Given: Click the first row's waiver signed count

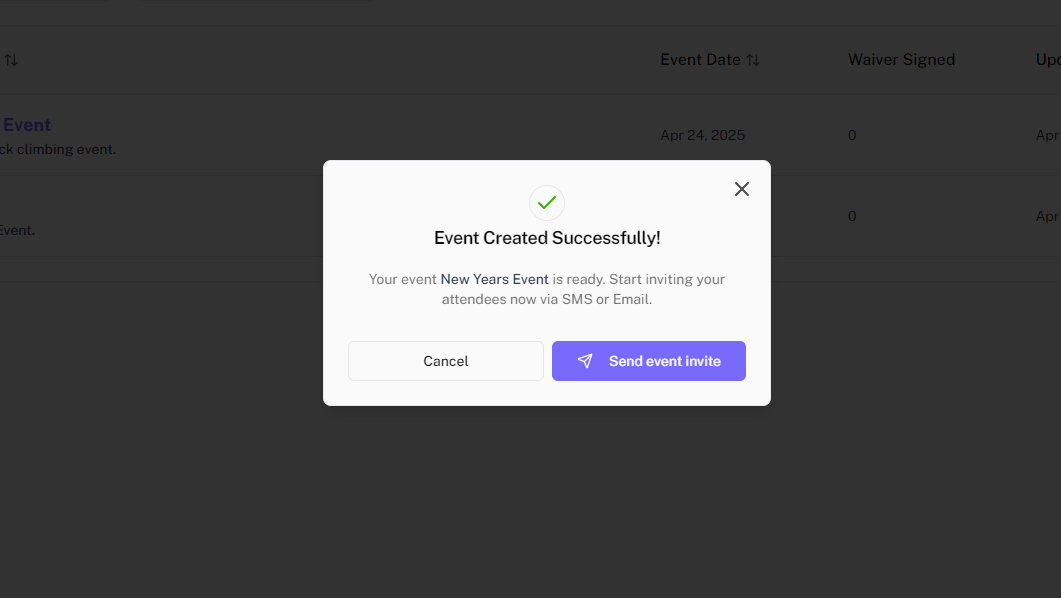Looking at the screenshot, I should click(852, 135).
